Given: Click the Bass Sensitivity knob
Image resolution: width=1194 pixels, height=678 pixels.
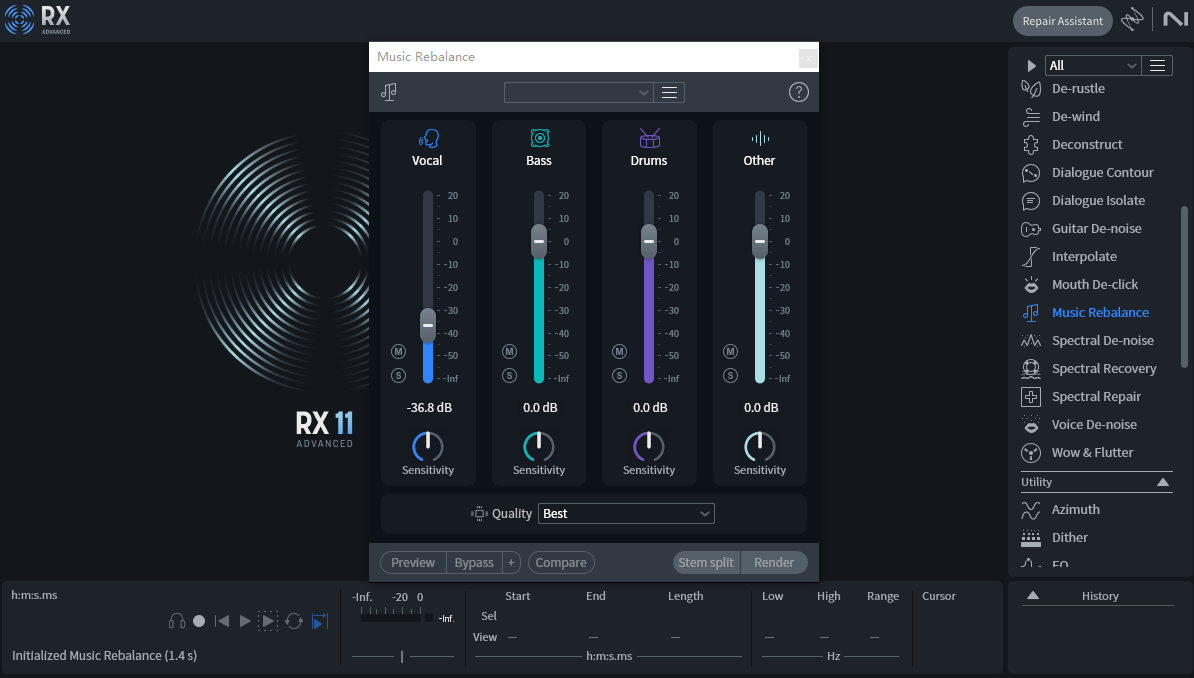Looking at the screenshot, I should click(539, 446).
